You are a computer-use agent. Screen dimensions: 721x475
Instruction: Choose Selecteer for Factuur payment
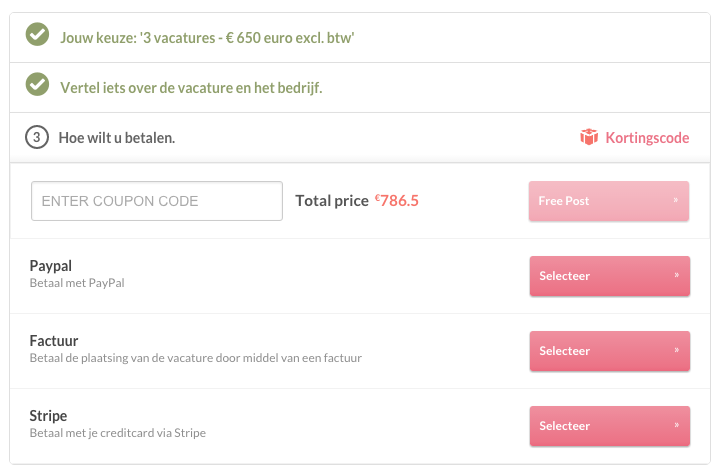pos(608,351)
